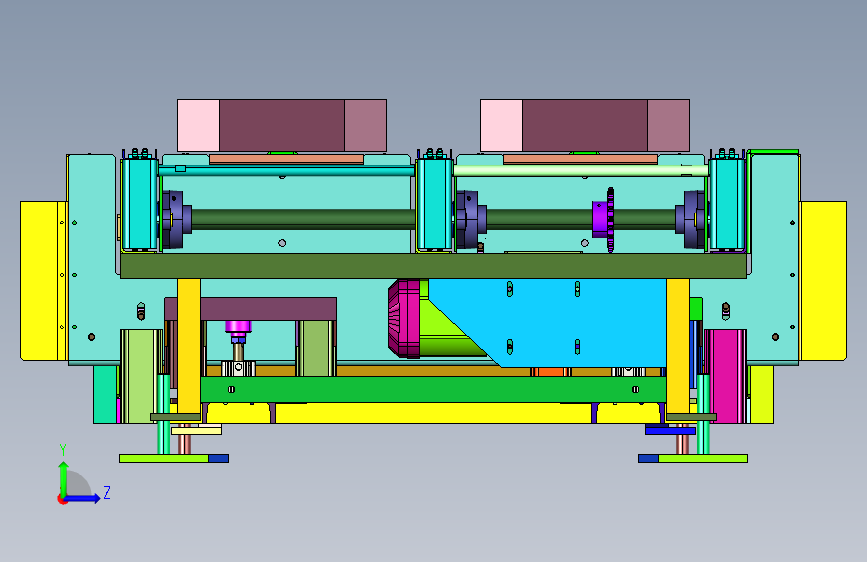Select the magenta motor fan cover
Image resolution: width=867 pixels, height=562 pixels.
coord(404,318)
